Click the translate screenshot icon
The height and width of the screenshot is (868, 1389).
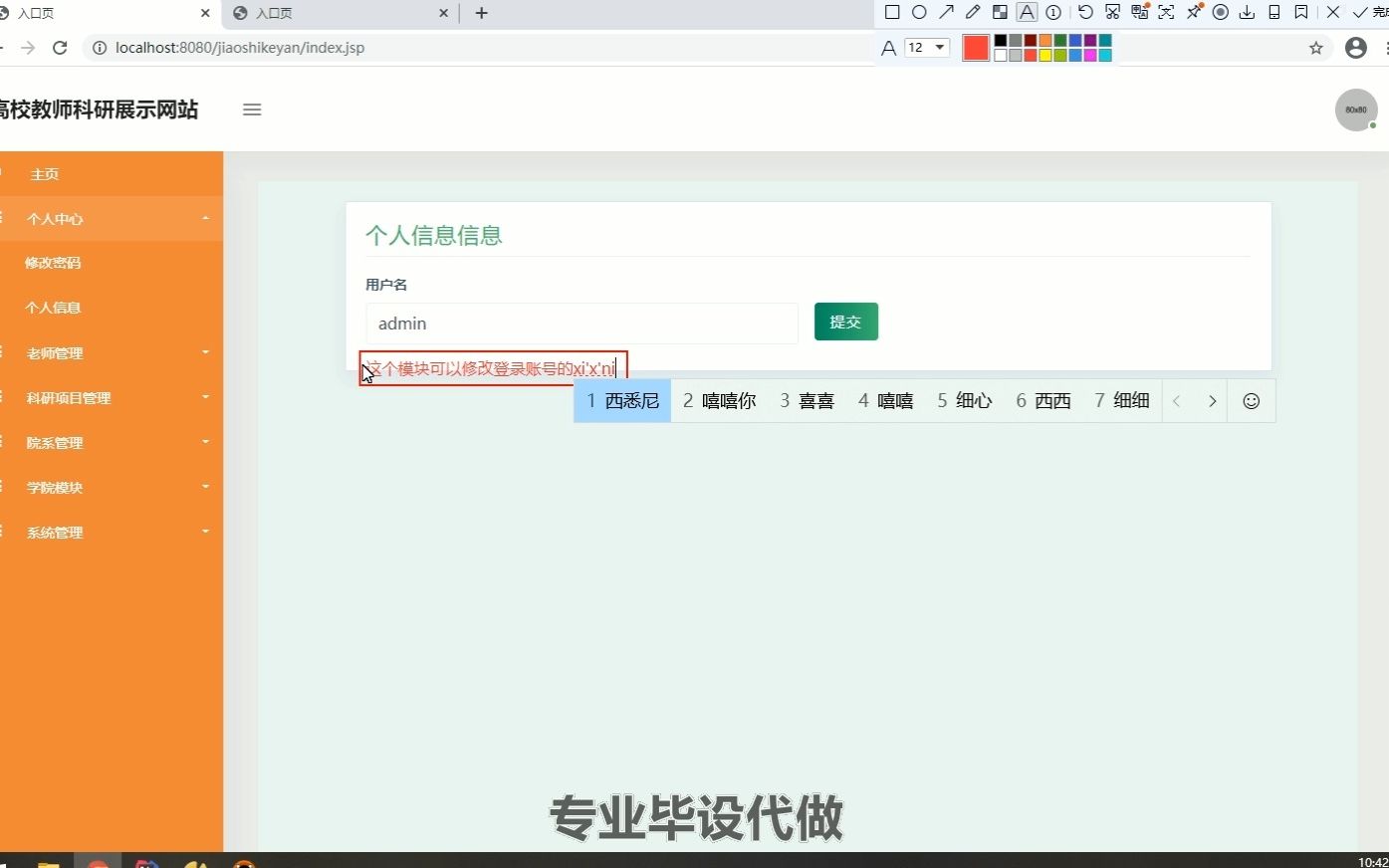point(1140,13)
